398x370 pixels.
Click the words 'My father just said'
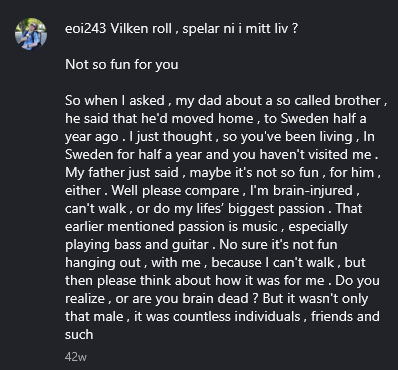[x=121, y=173]
